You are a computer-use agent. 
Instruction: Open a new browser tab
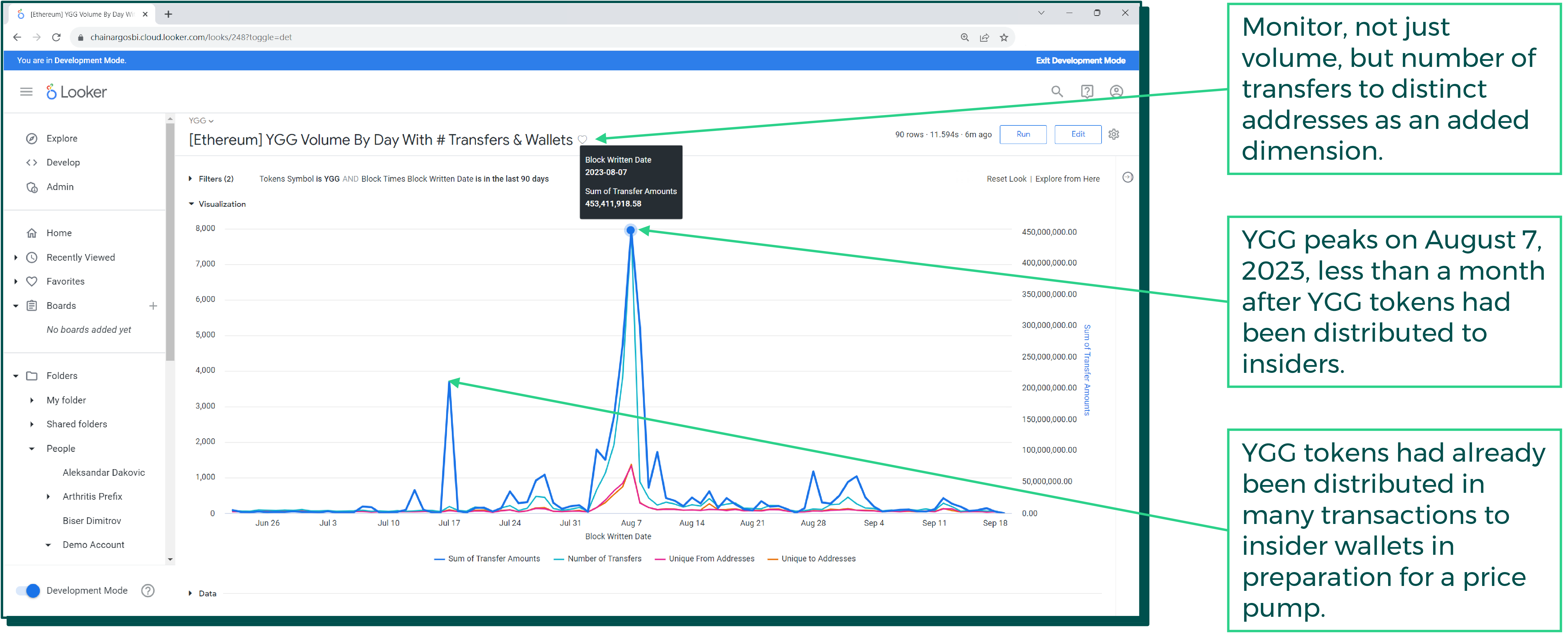[x=169, y=14]
